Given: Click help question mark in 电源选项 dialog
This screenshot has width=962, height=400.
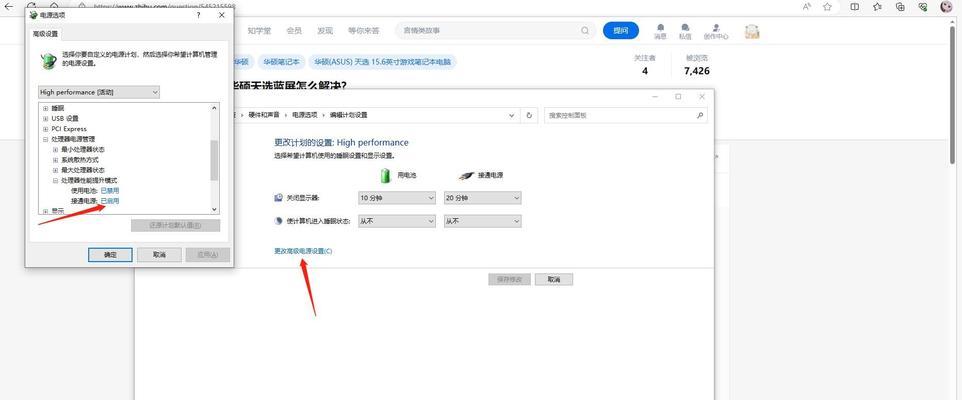Looking at the screenshot, I should click(x=198, y=15).
